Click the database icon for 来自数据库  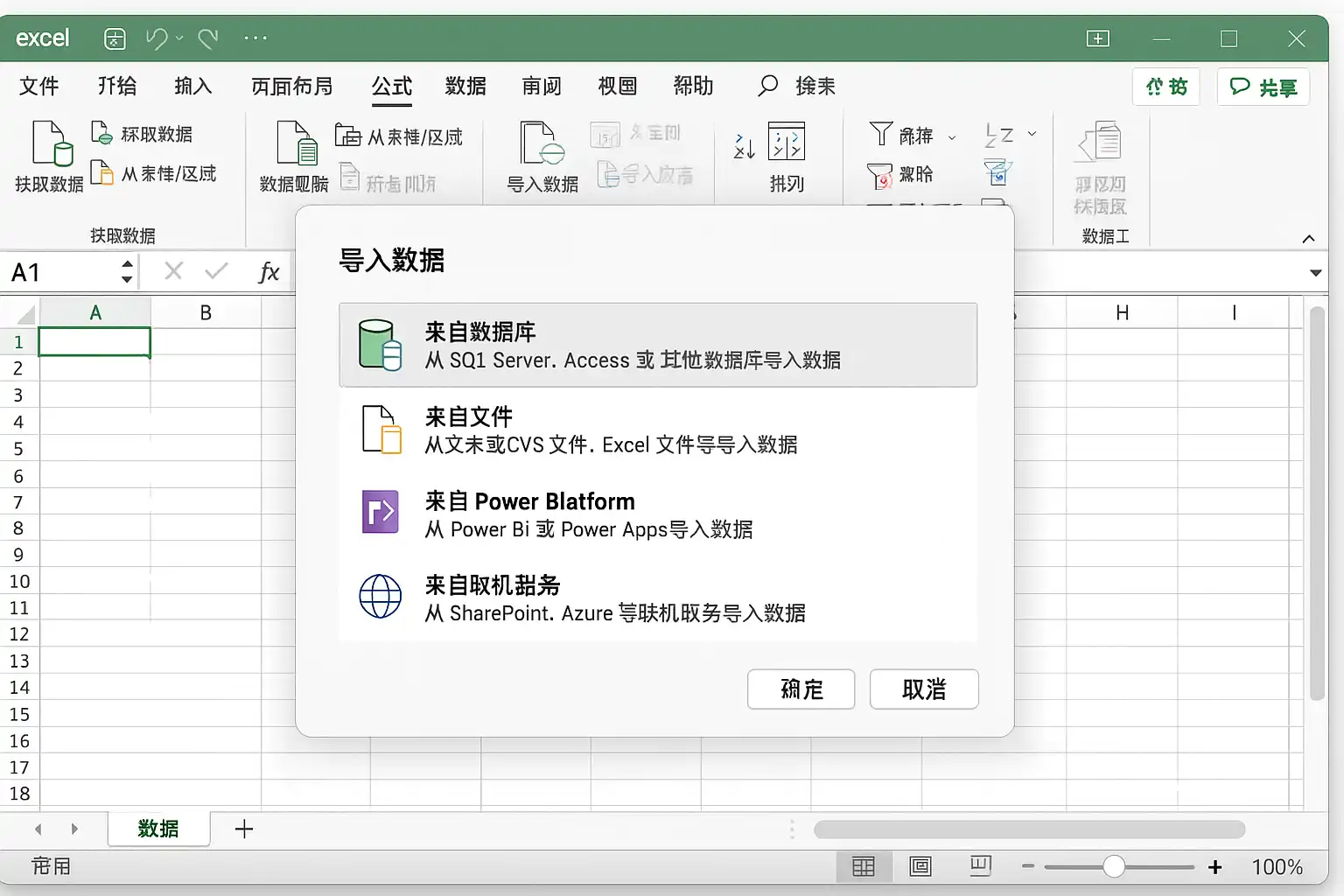click(381, 345)
